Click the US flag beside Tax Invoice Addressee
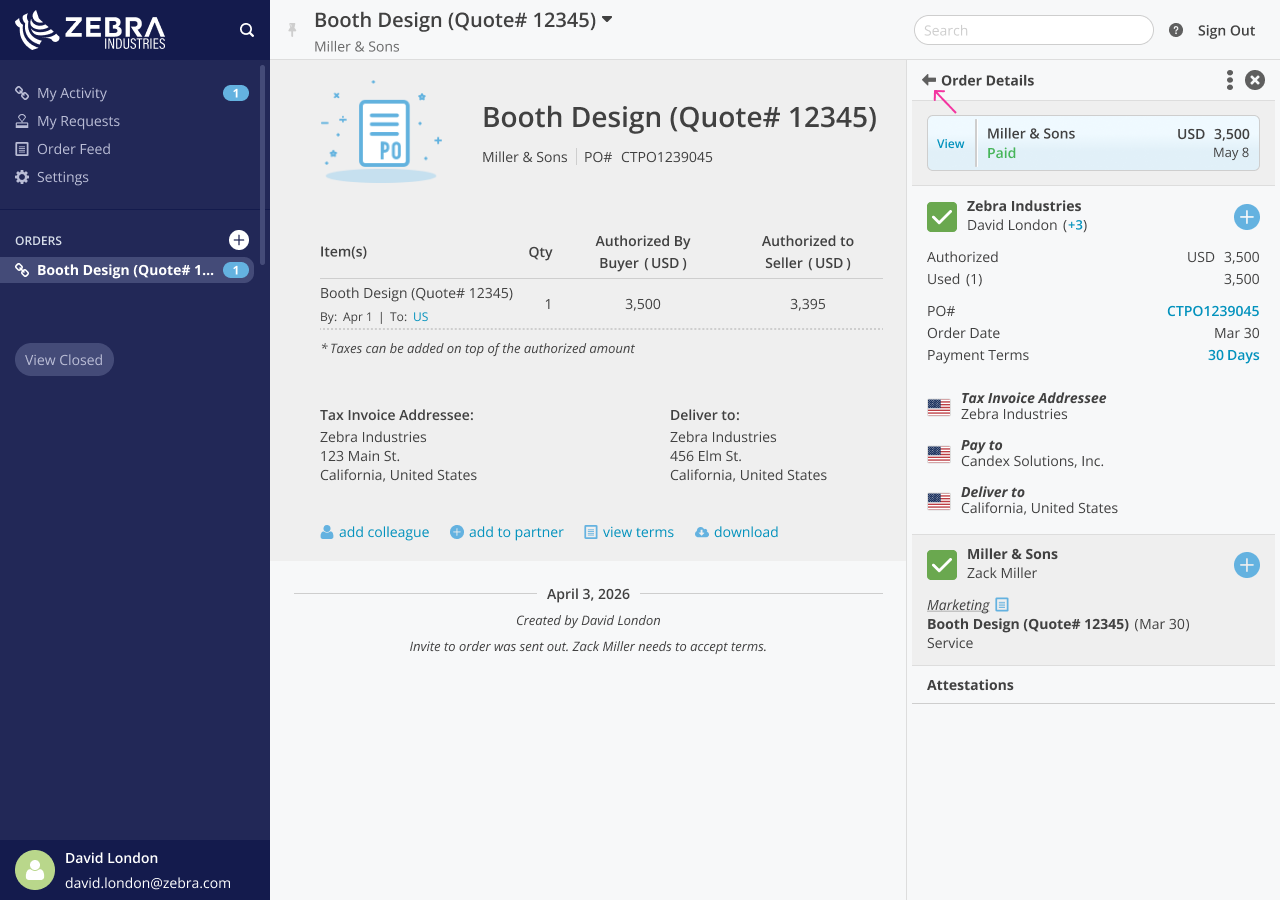The width and height of the screenshot is (1280, 900). 939,407
